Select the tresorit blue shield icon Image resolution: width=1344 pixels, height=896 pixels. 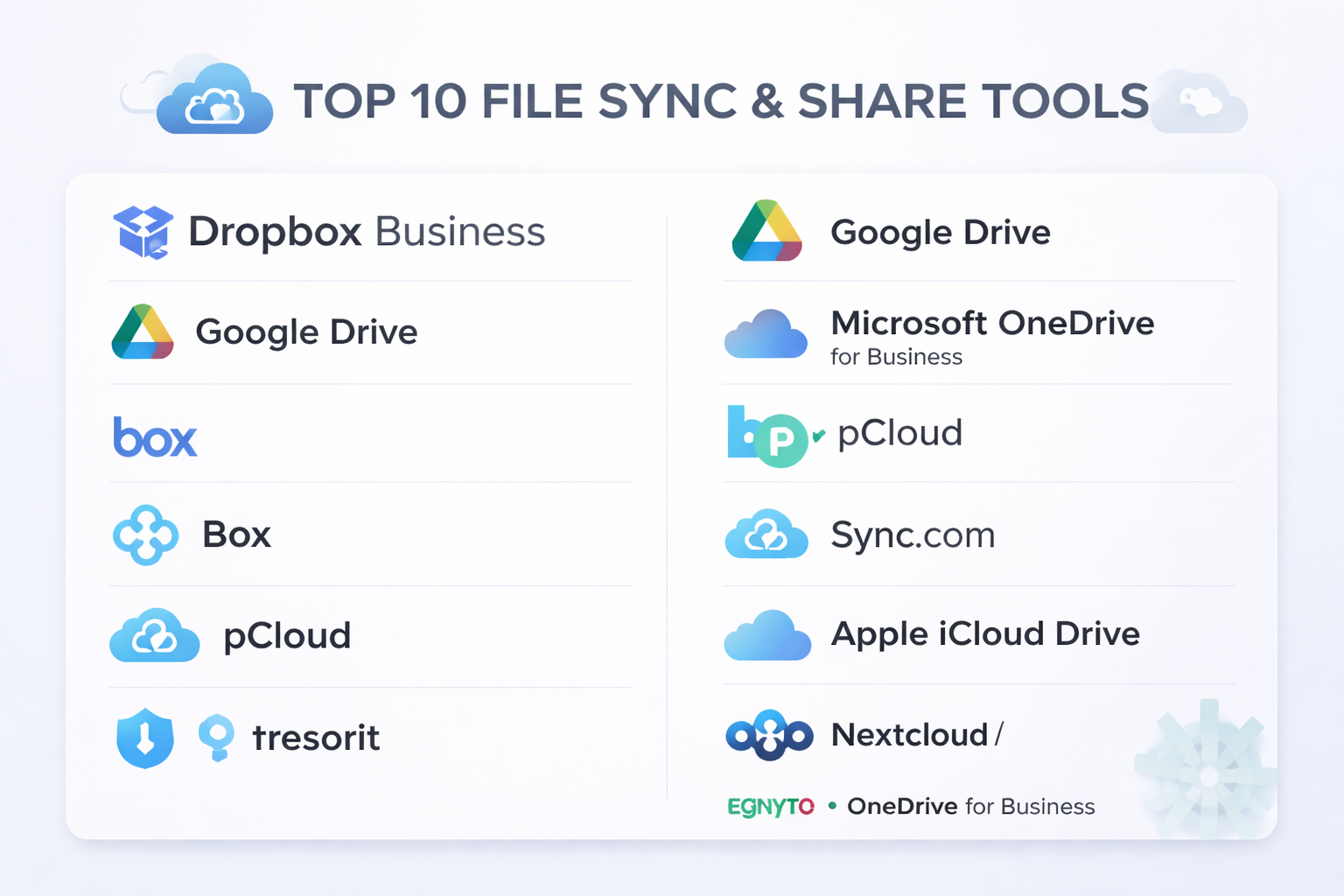(145, 738)
